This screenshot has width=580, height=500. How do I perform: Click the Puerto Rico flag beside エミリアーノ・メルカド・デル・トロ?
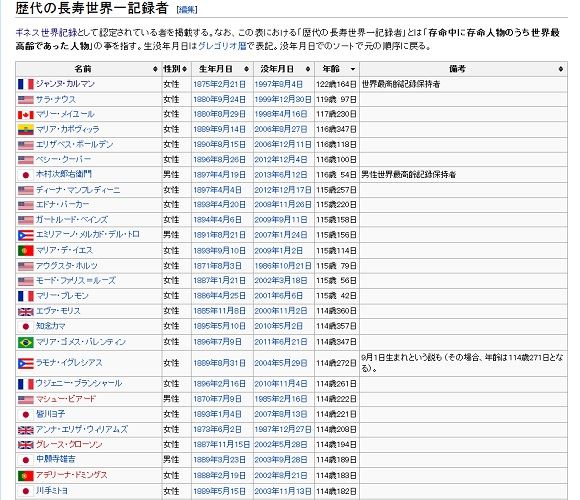tap(26, 235)
